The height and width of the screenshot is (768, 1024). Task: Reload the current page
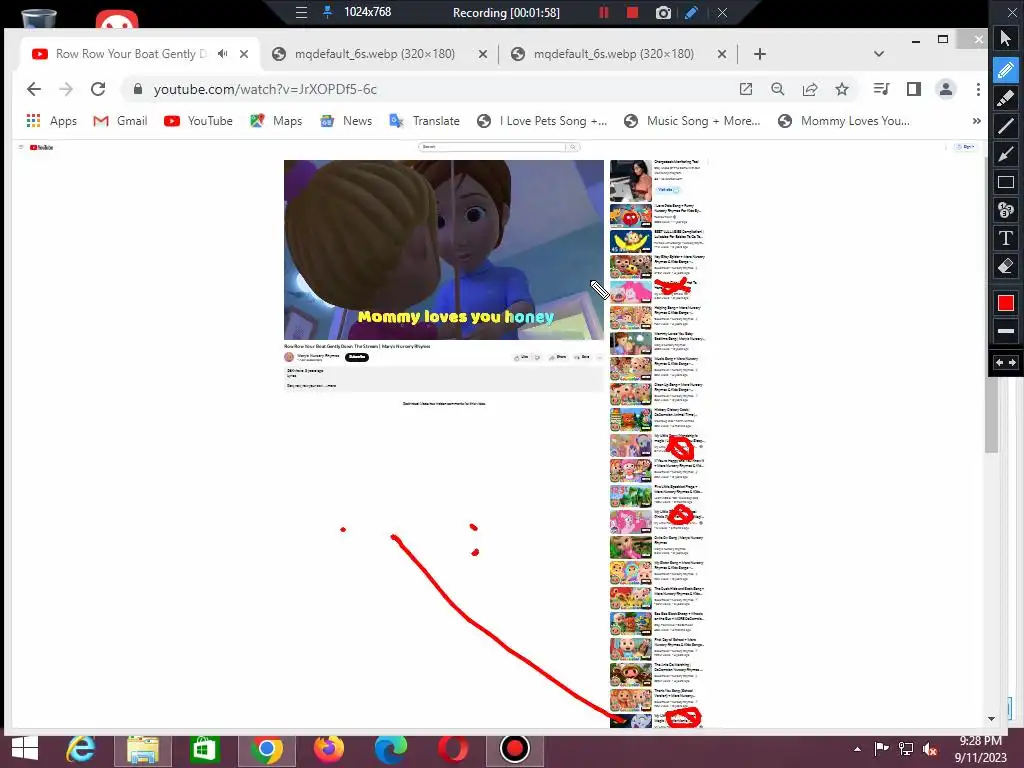tap(98, 89)
